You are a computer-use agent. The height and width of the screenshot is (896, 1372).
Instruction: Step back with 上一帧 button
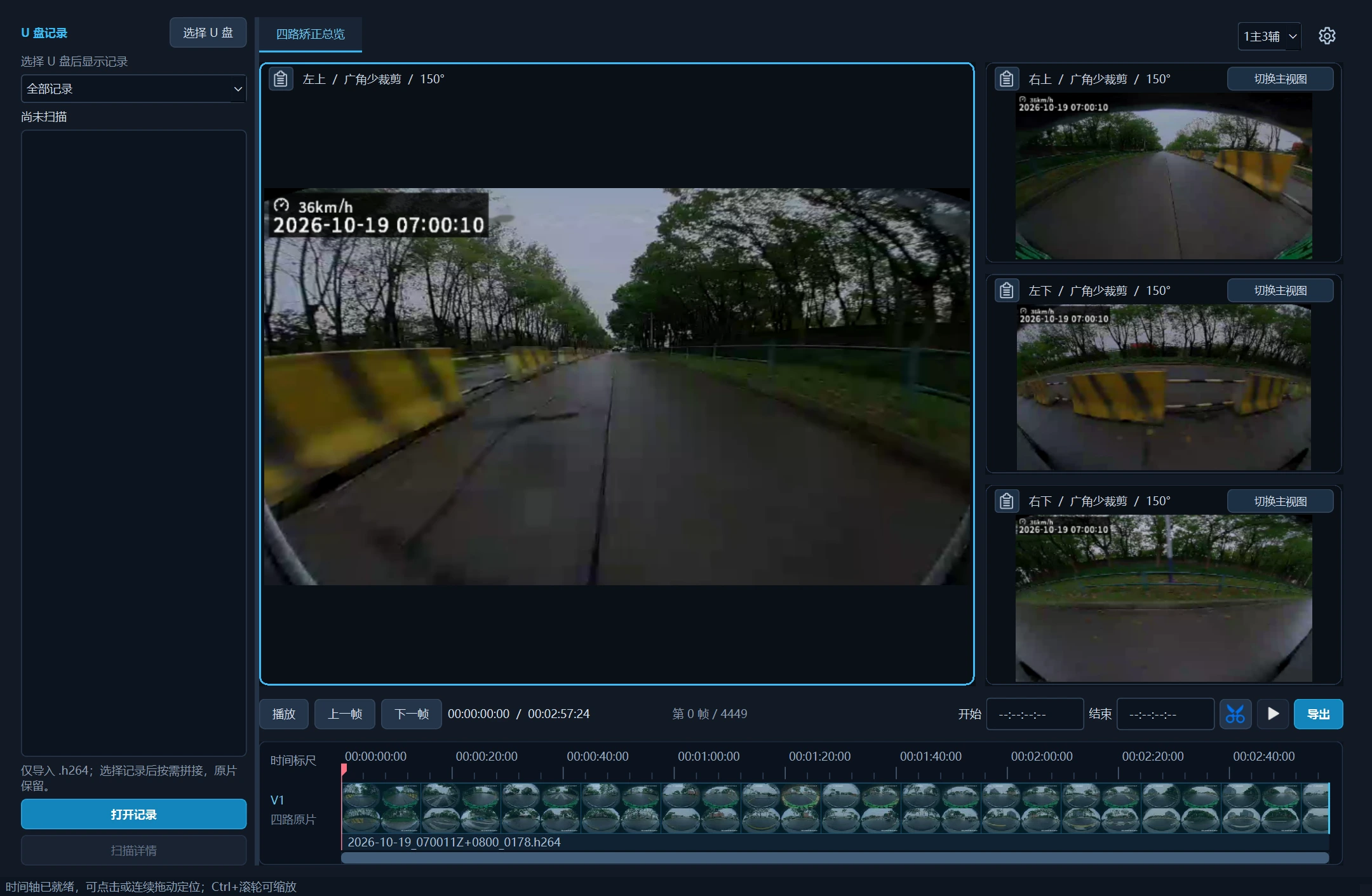pyautogui.click(x=345, y=714)
